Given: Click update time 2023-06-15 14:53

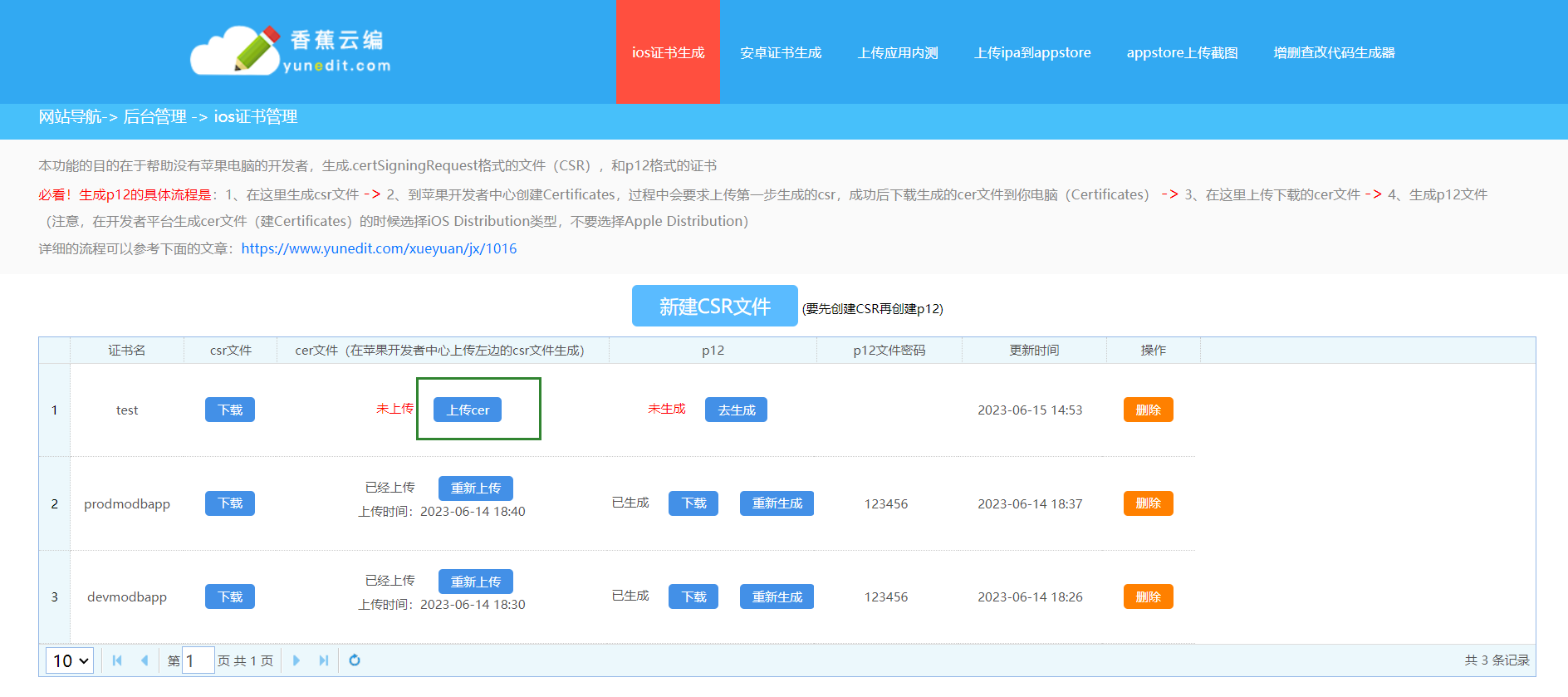Looking at the screenshot, I should click(x=1030, y=410).
